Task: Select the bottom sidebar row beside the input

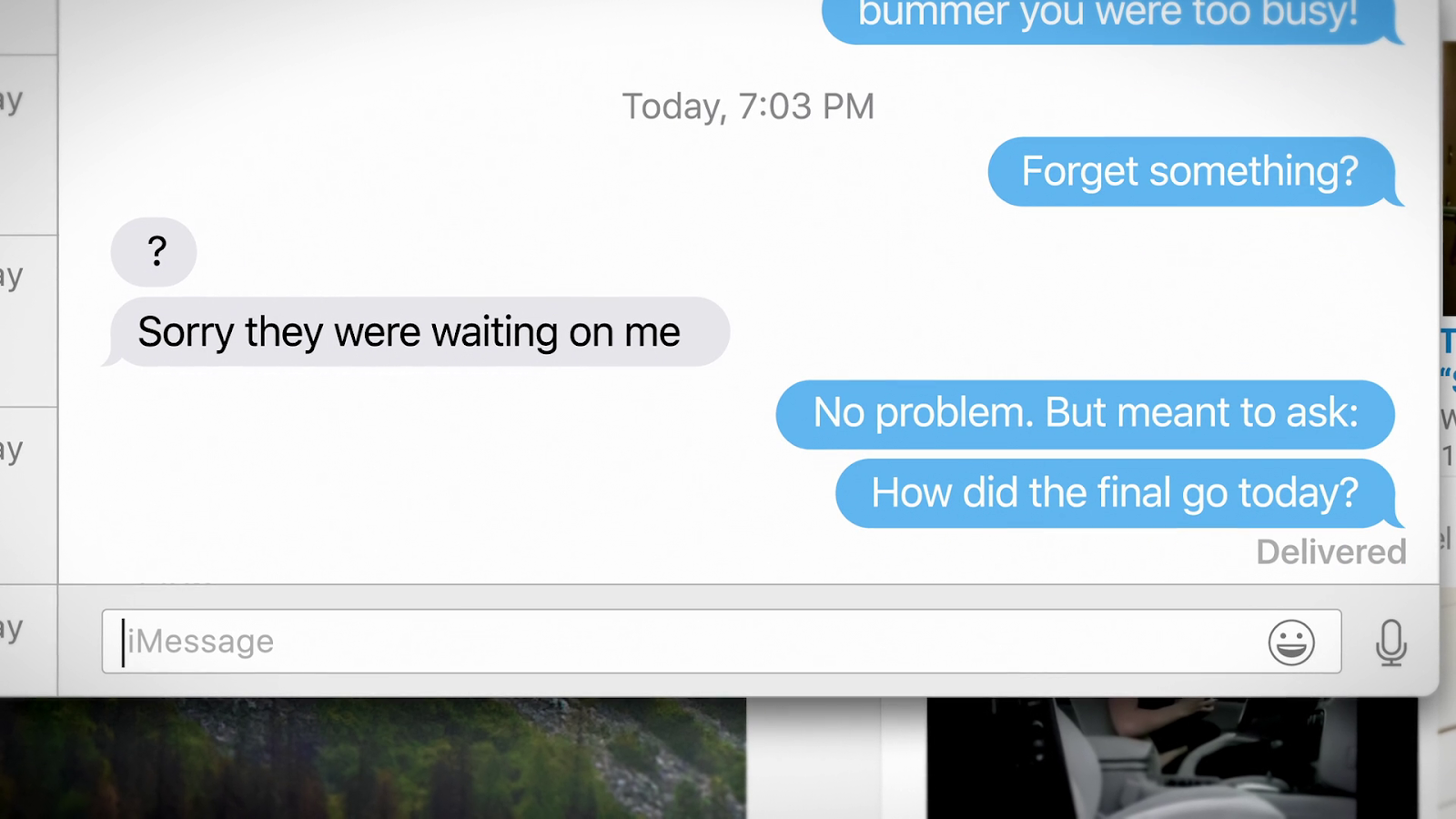Action: [28, 640]
